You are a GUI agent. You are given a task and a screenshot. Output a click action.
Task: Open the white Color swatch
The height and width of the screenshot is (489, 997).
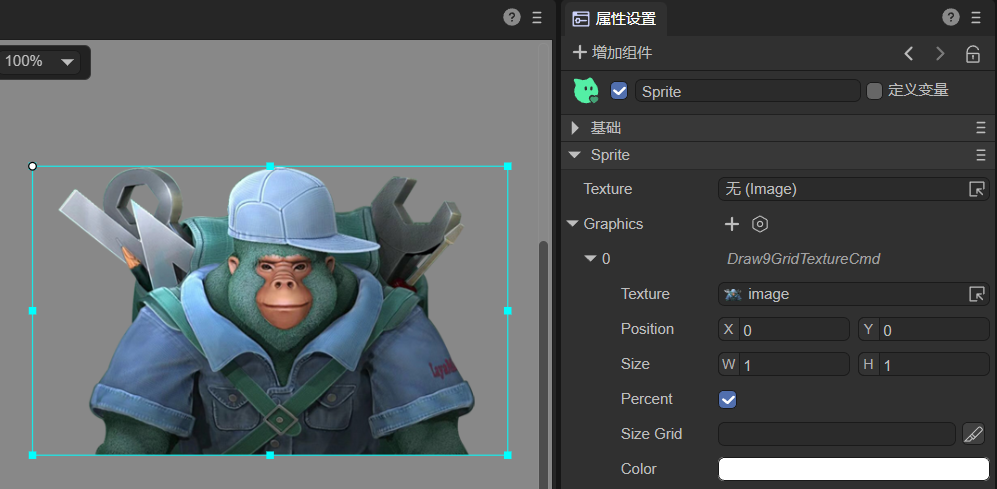pos(854,469)
